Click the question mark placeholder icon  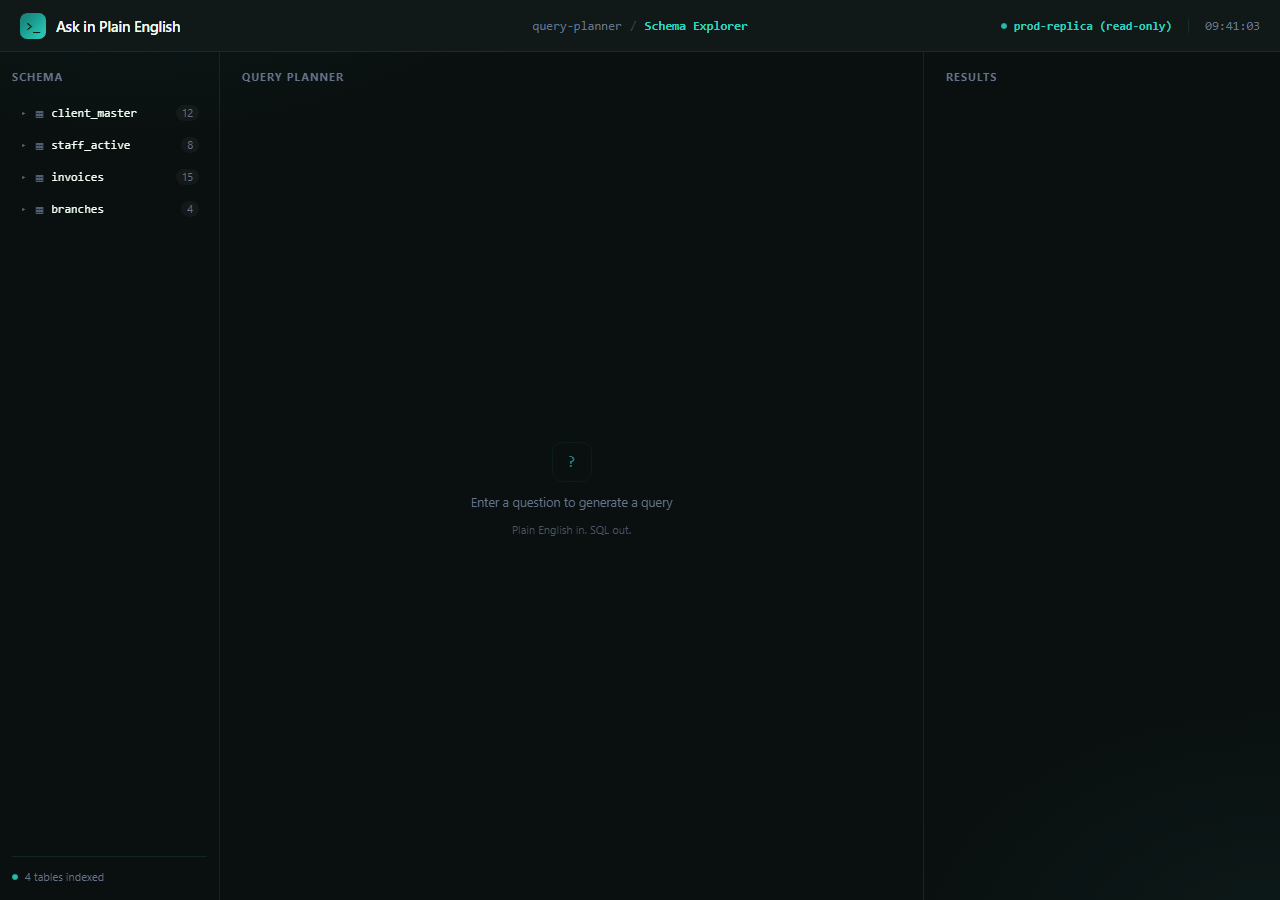click(x=572, y=462)
